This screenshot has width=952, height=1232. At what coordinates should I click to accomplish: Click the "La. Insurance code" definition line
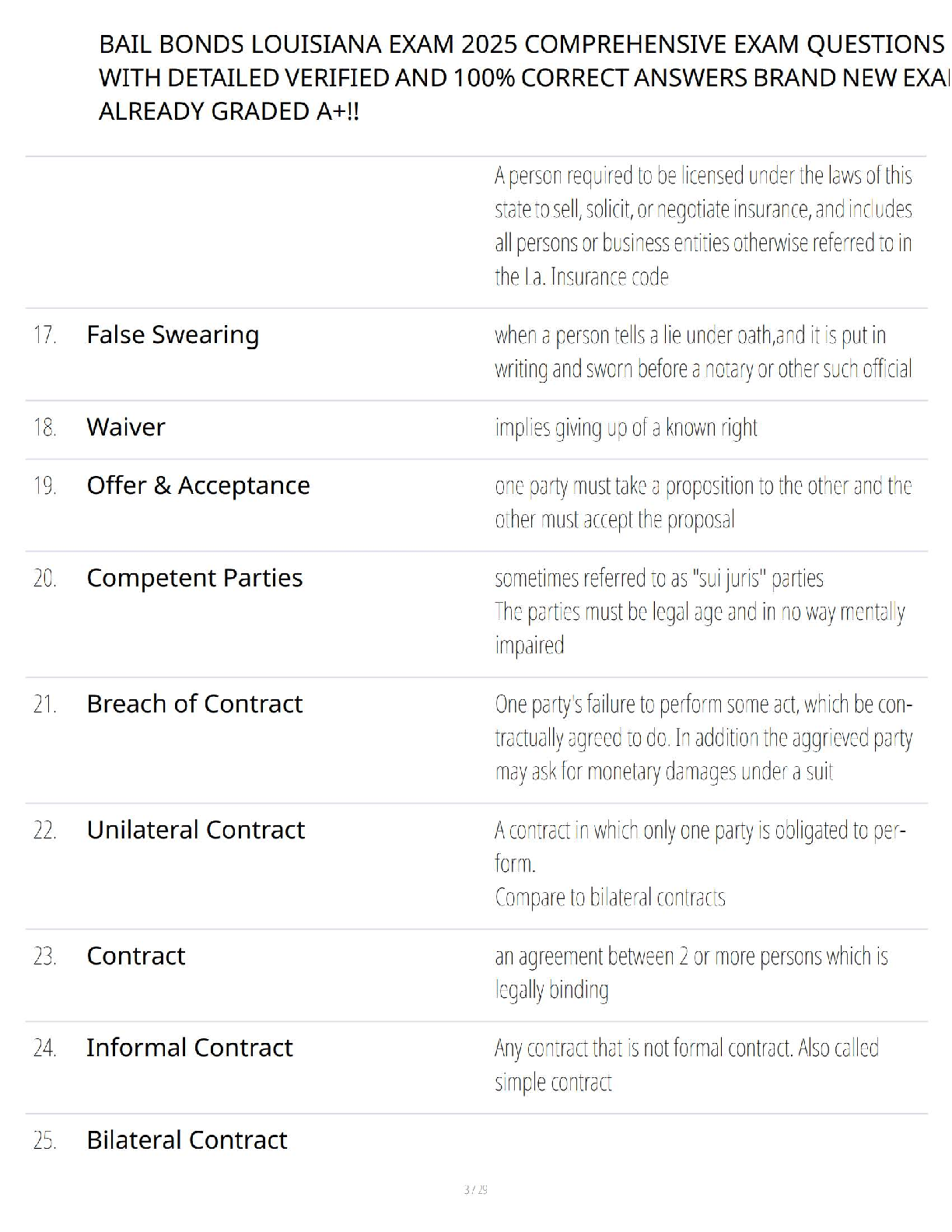coord(582,277)
